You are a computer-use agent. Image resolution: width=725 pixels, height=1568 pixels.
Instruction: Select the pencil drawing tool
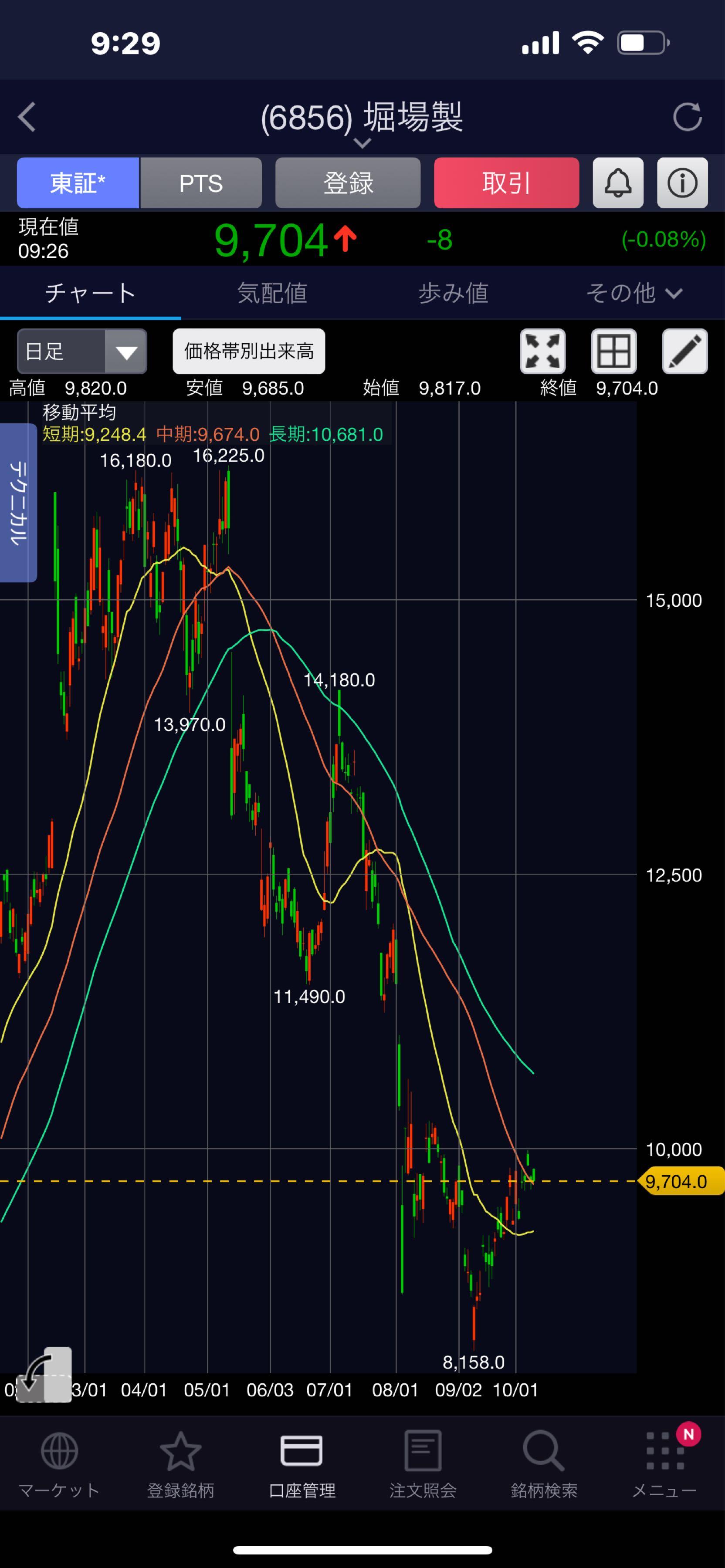684,351
